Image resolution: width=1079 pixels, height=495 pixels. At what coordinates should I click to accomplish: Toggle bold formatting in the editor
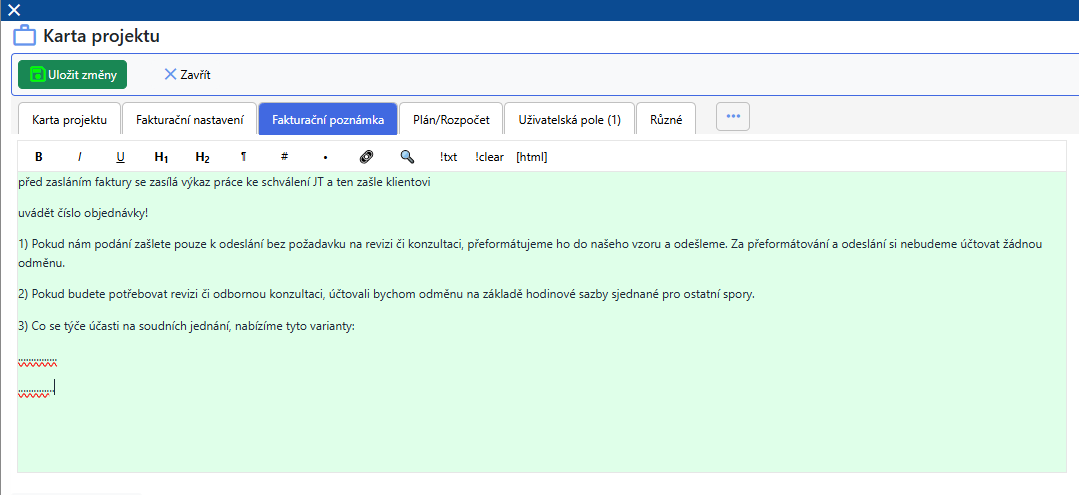(x=39, y=157)
